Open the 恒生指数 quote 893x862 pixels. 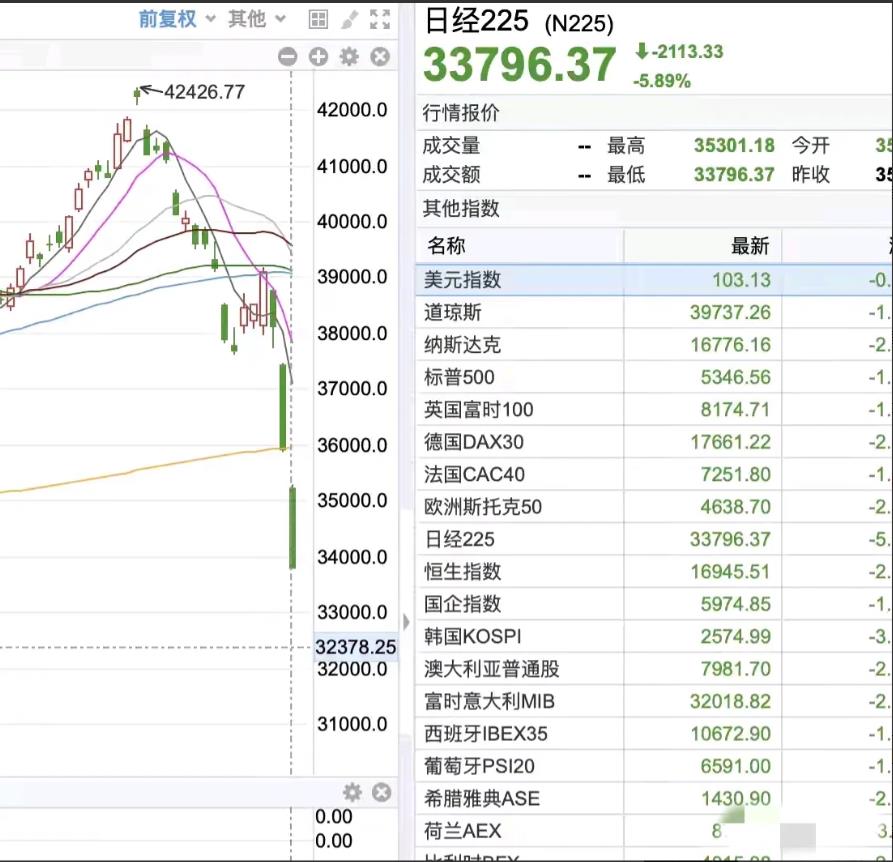(600, 572)
